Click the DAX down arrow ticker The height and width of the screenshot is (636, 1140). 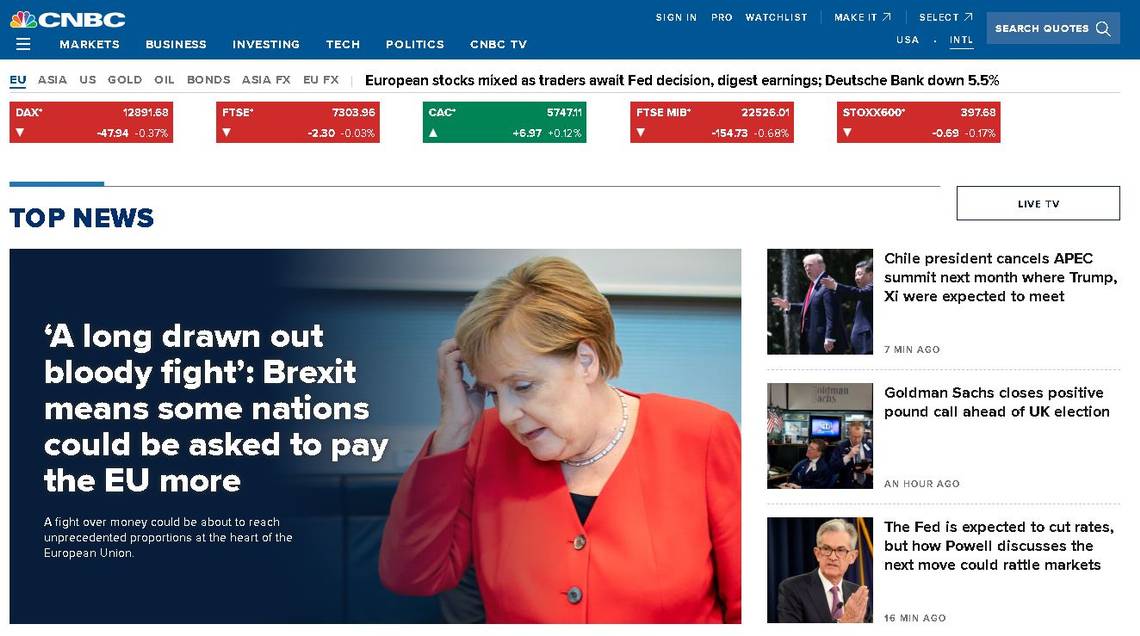tap(20, 133)
